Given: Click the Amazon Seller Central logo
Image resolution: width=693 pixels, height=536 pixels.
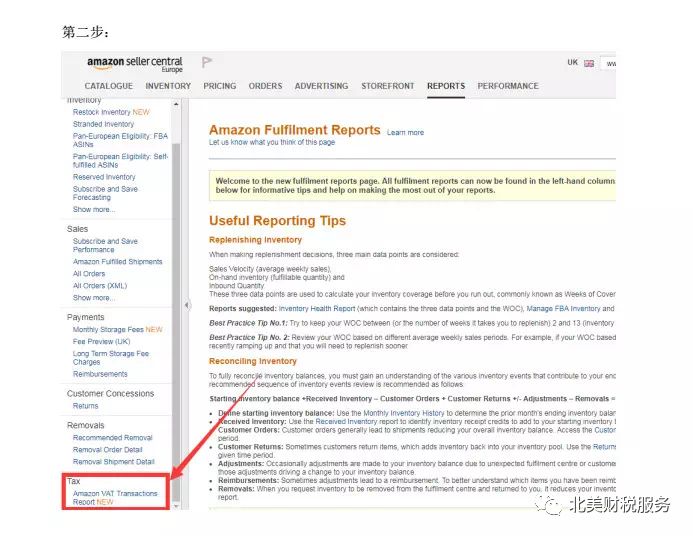Looking at the screenshot, I should click(134, 63).
